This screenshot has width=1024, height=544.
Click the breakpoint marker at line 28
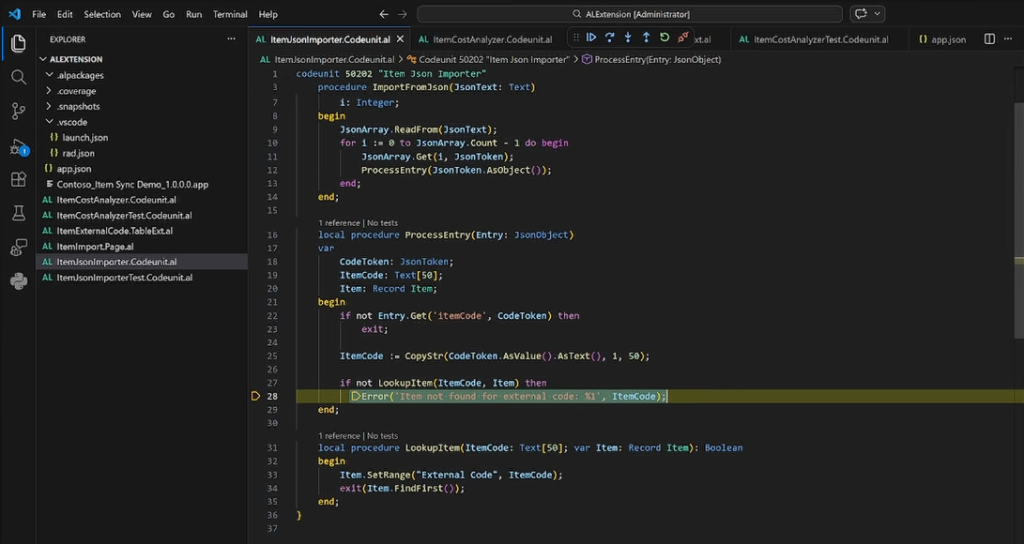pos(255,396)
